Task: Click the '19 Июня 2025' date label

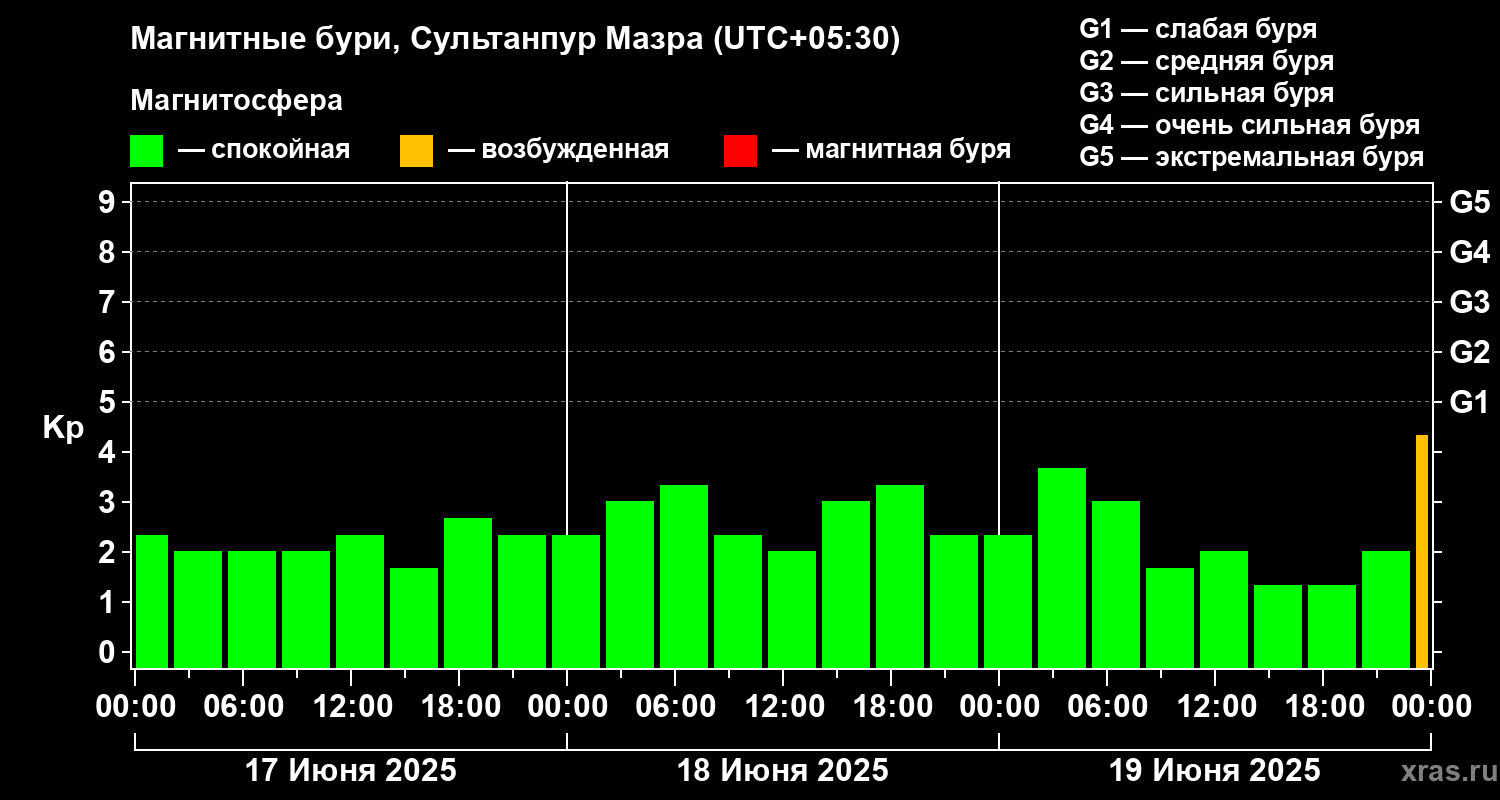Action: click(1215, 771)
